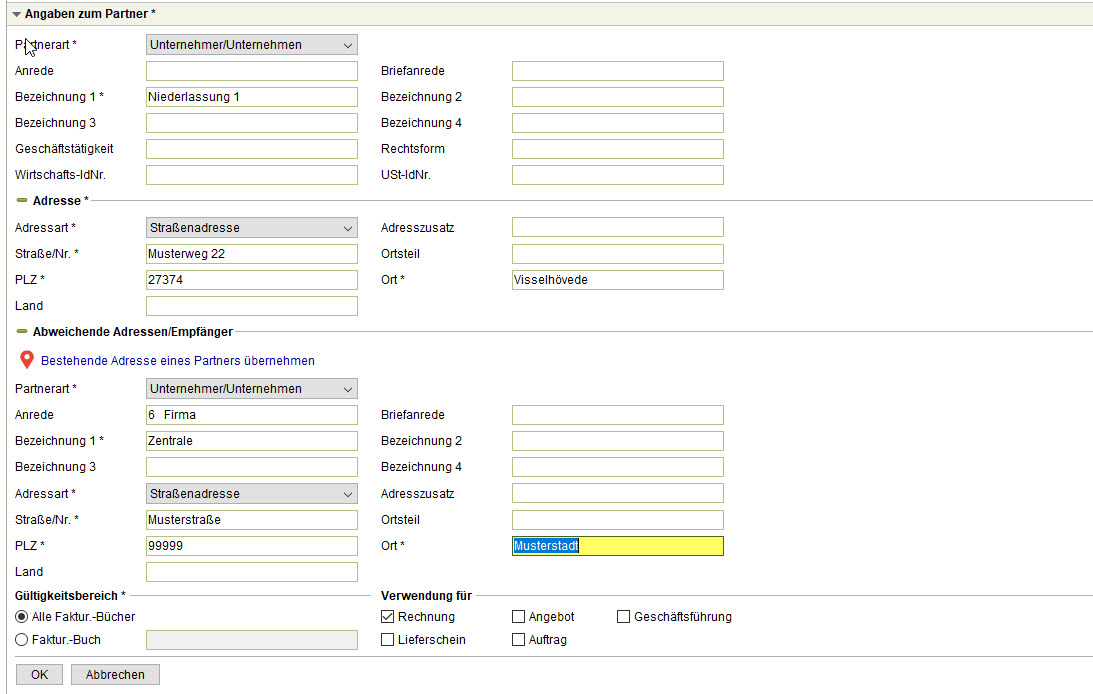Open the top Partnerart dropdown
Viewport: 1093px width, 694px height.
[x=251, y=45]
